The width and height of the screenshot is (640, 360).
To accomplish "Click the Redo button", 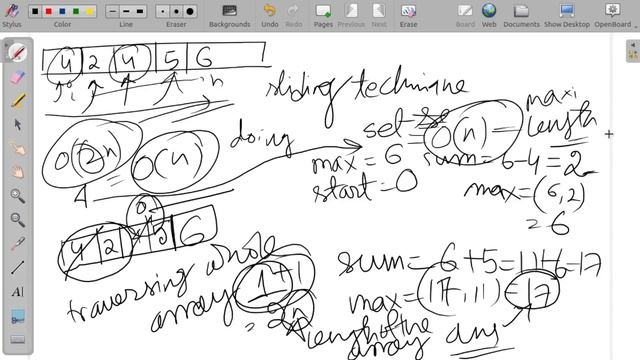I will tap(293, 15).
